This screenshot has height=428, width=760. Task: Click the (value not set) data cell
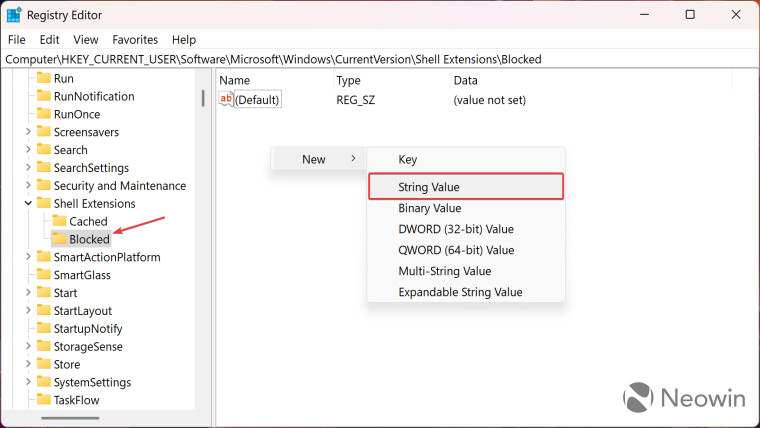tap(490, 100)
